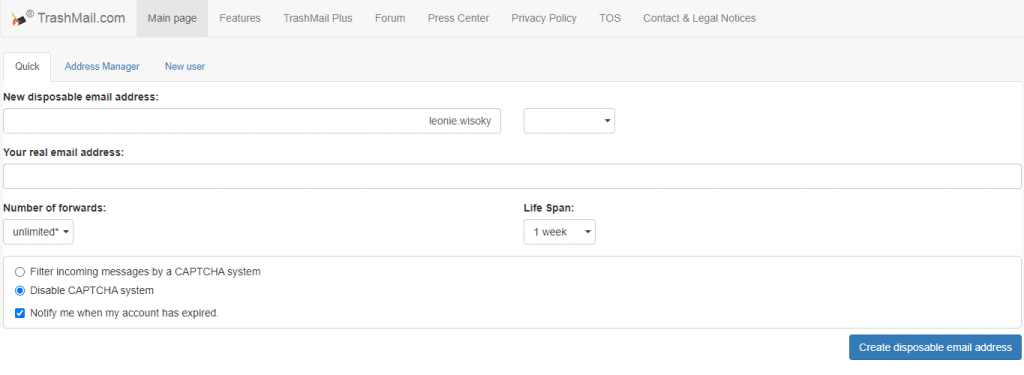Viewport: 1024px width, 375px height.
Task: Click the TrashMail.com brand text
Action: (82, 18)
